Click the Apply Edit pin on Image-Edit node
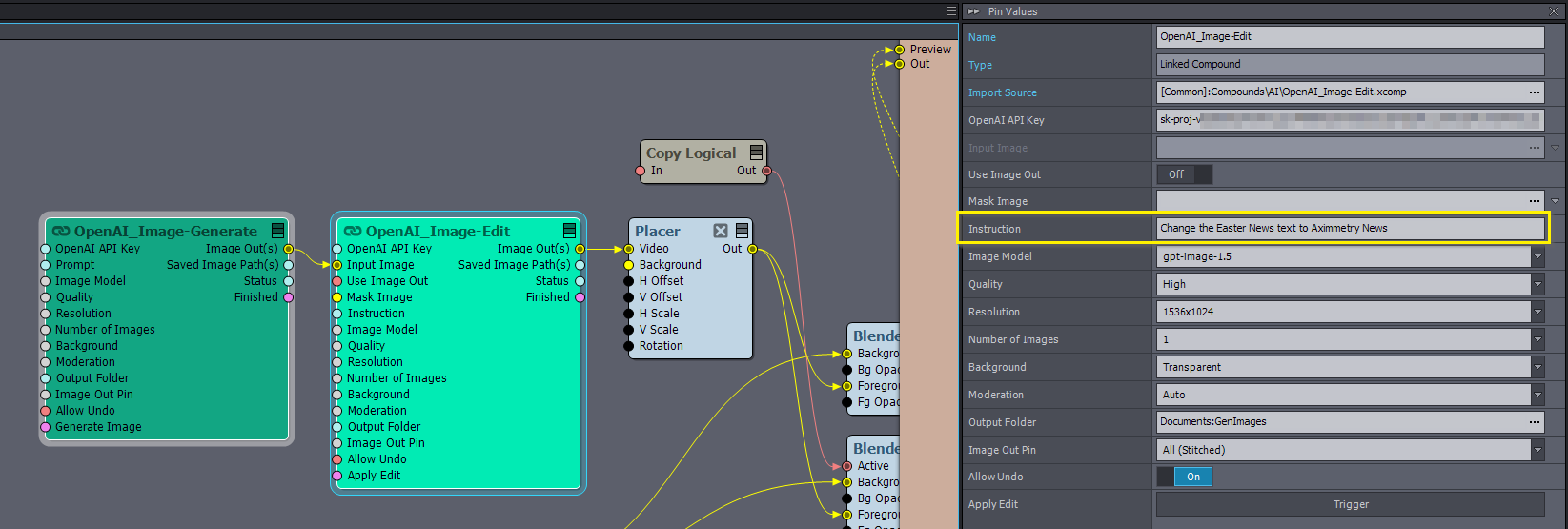Screen dimensions: 1568x529 (337, 476)
